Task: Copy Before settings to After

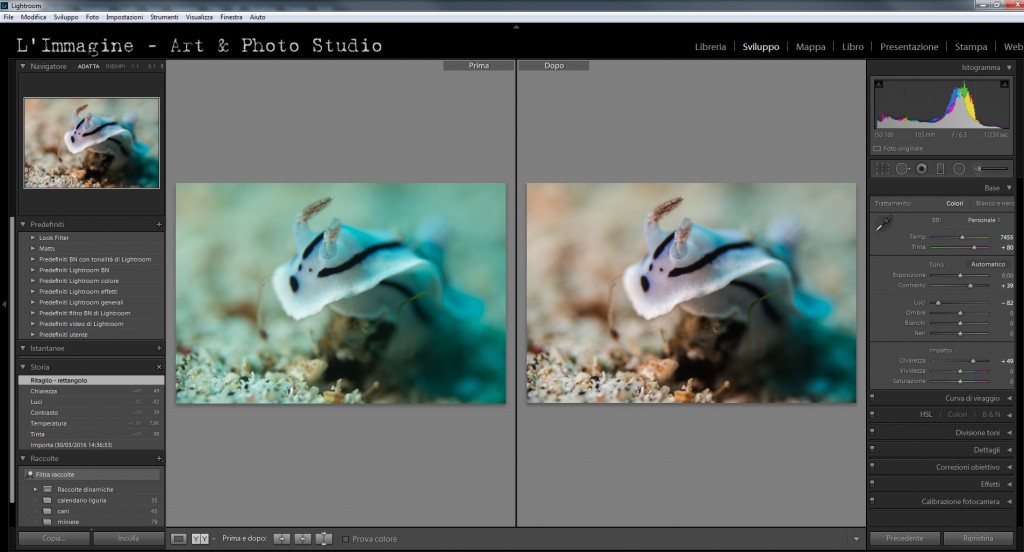Action: point(281,539)
